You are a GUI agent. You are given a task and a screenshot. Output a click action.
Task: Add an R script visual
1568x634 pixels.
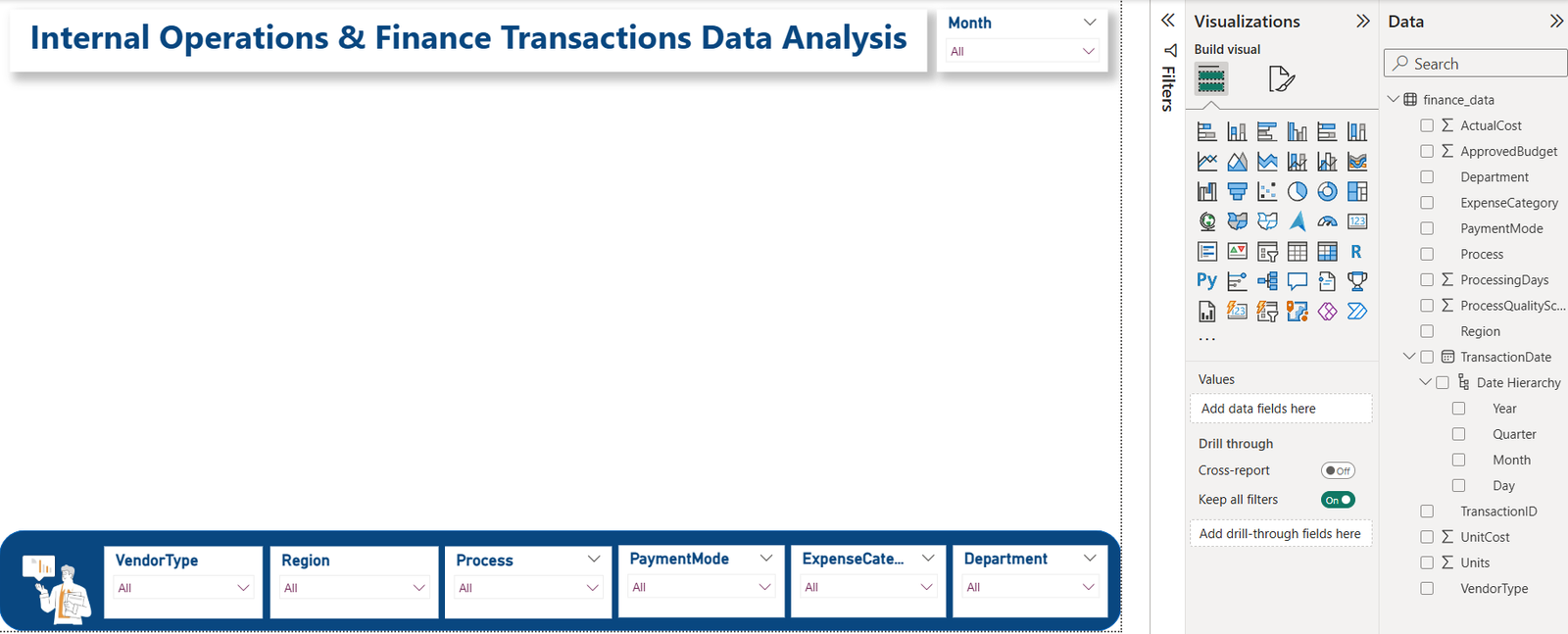click(1356, 252)
